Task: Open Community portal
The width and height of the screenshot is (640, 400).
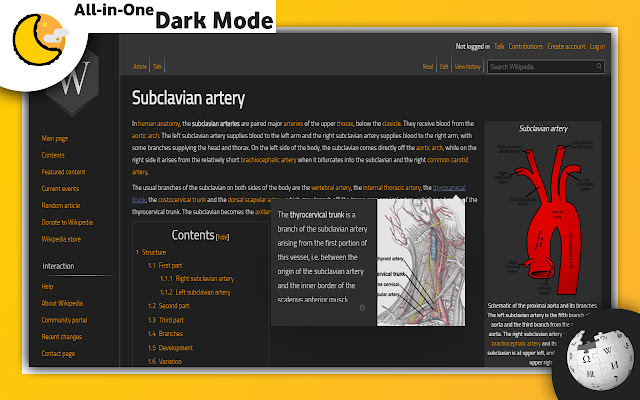Action: [64, 320]
